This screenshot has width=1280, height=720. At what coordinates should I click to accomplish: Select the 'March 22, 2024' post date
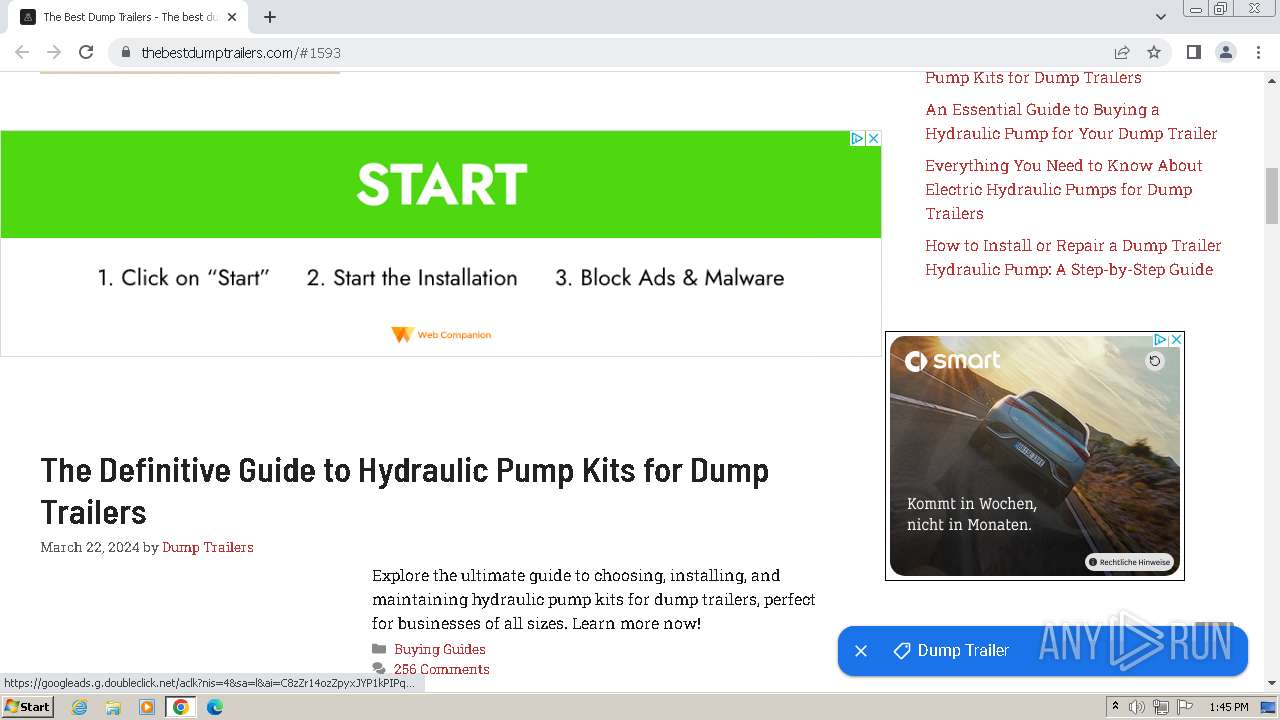tap(90, 547)
